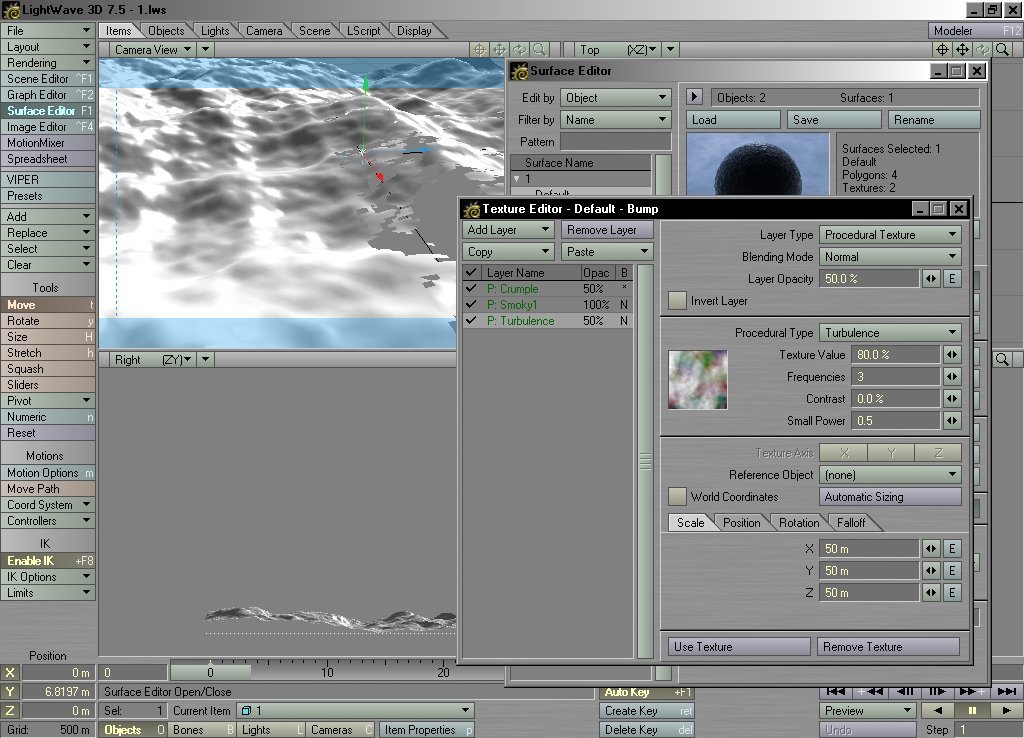Click the Remove Texture button
Viewport: 1024px width, 738px height.
[x=889, y=647]
